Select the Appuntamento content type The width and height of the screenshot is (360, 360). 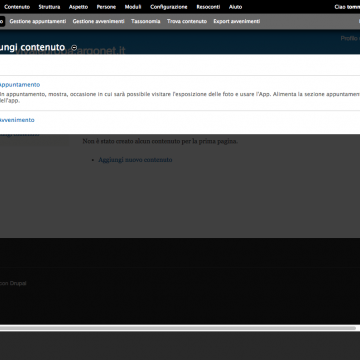(x=20, y=85)
